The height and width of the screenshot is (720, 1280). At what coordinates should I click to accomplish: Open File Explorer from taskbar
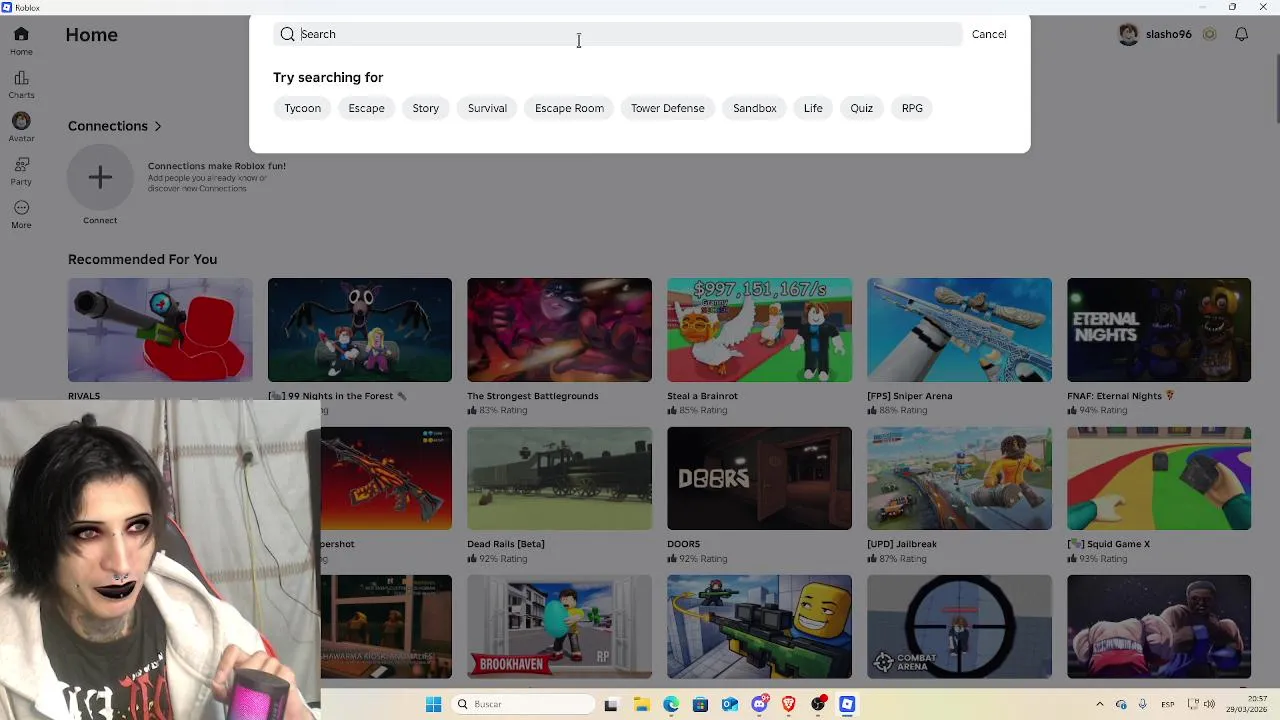(x=641, y=704)
